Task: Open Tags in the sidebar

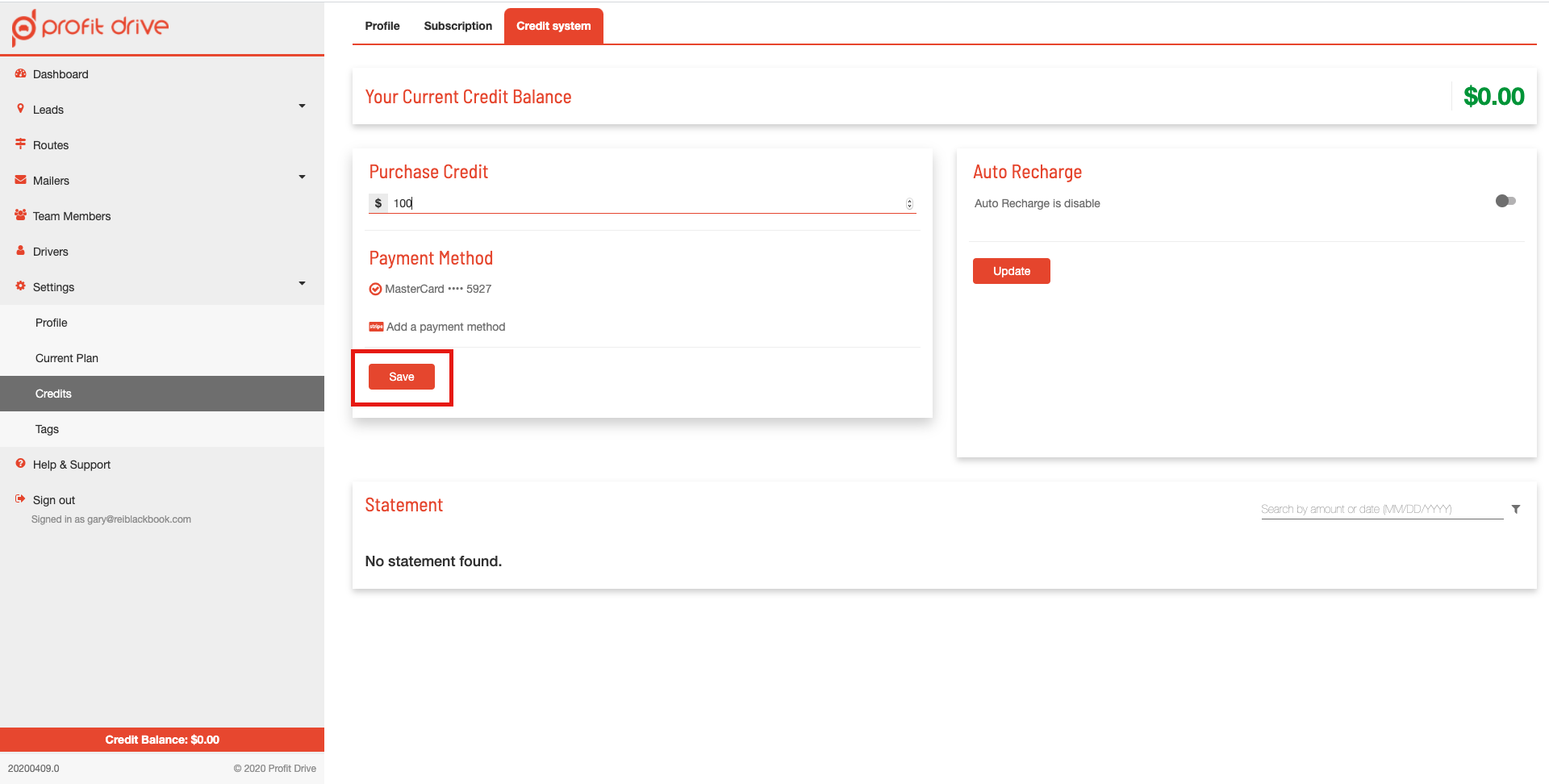Action: click(x=162, y=429)
